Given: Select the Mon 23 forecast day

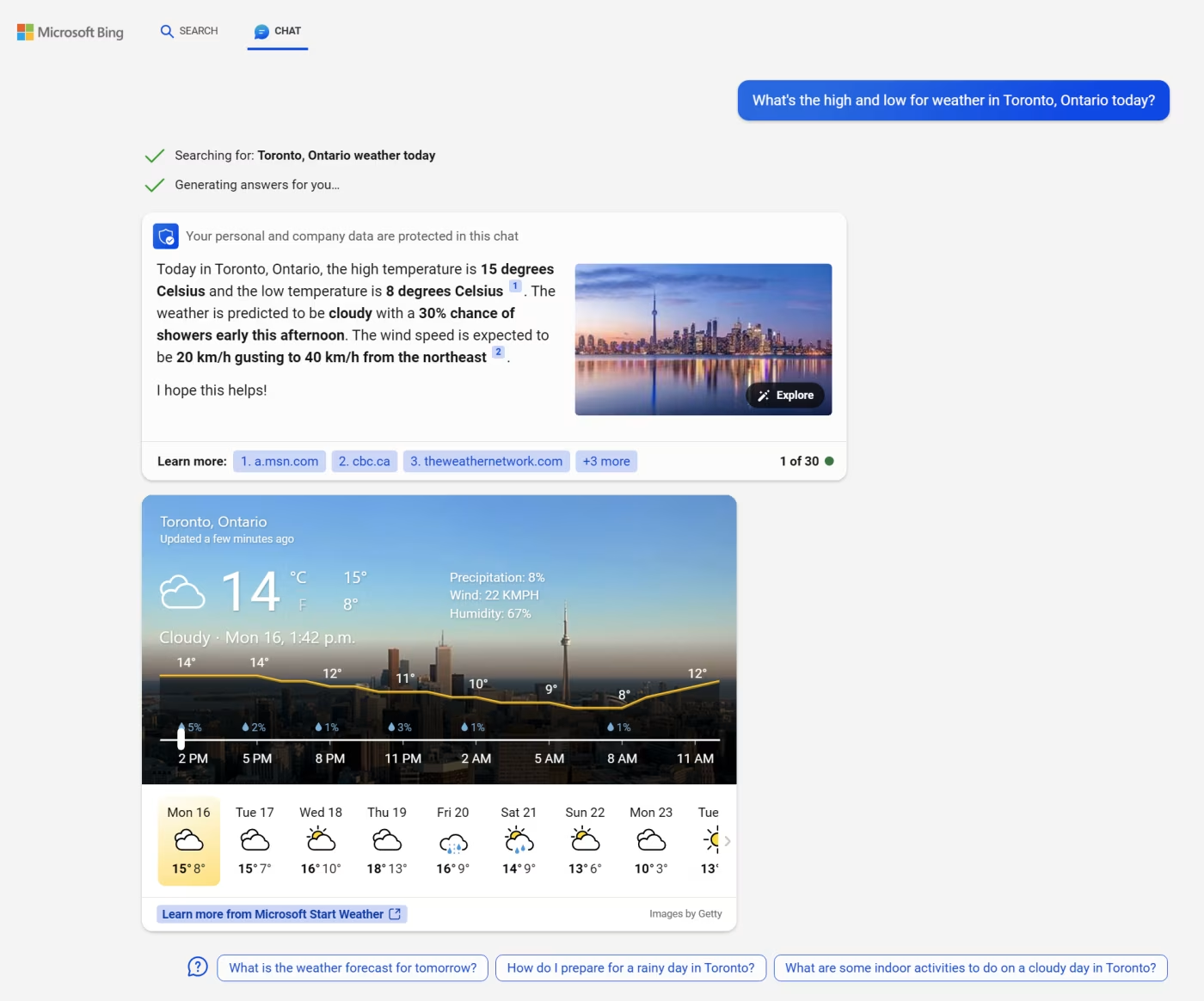Looking at the screenshot, I should (x=651, y=842).
